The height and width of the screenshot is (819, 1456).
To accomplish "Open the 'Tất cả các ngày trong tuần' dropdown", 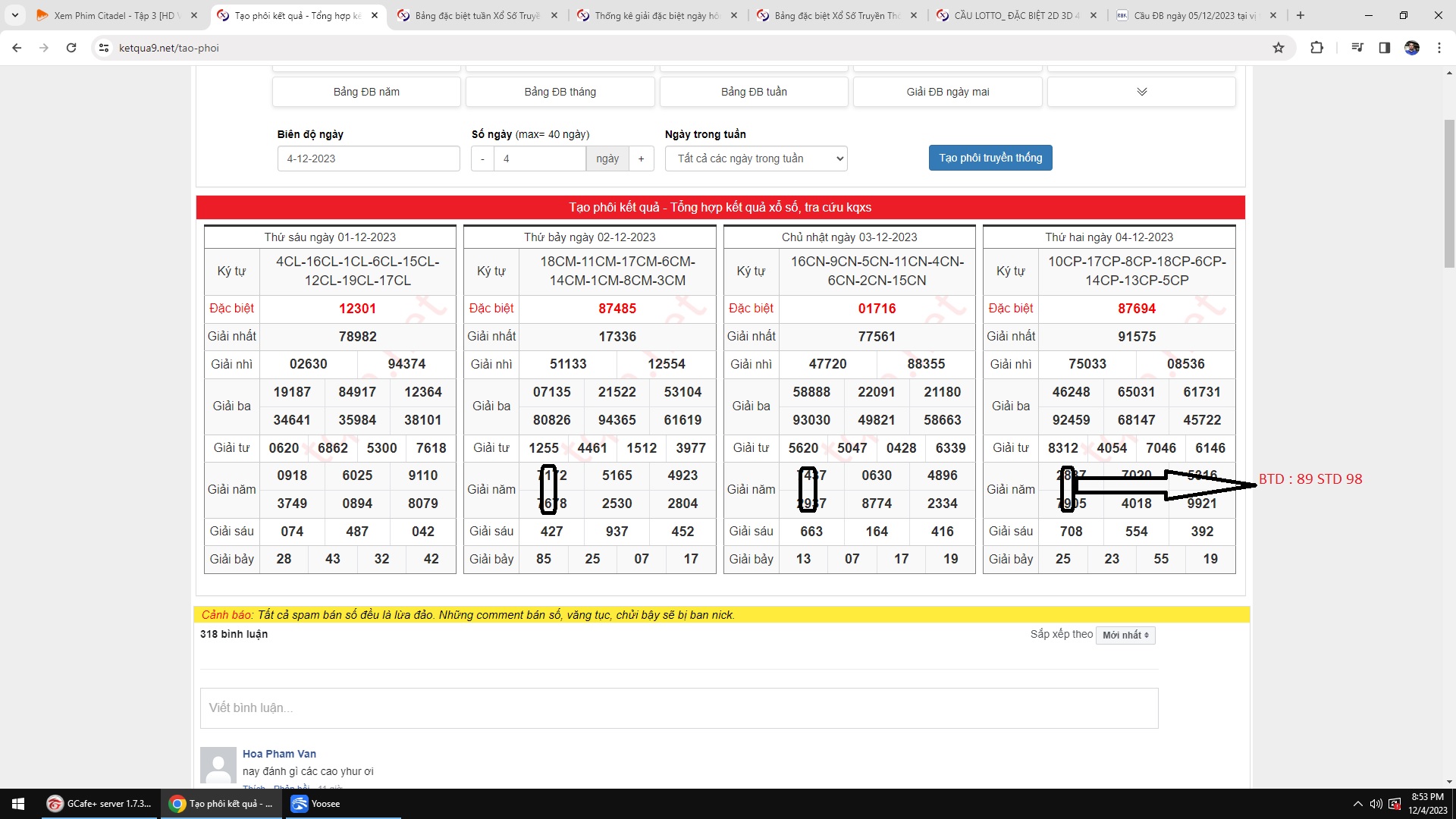I will point(755,158).
